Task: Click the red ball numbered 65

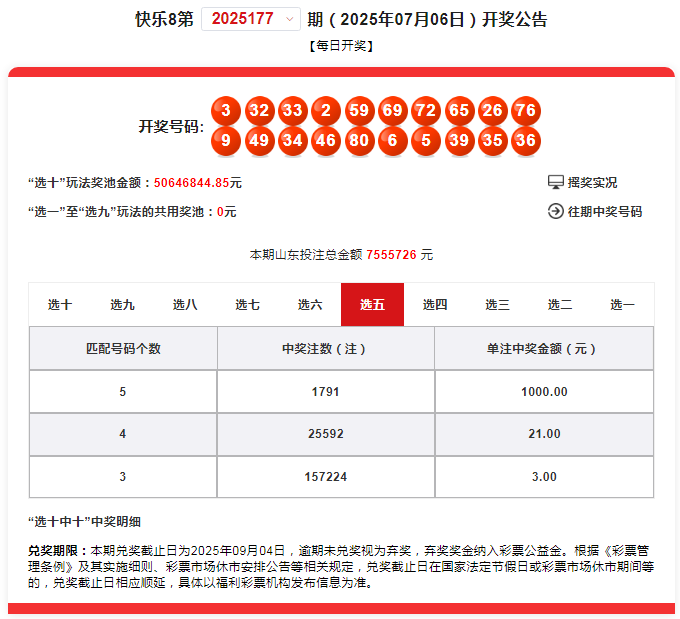Action: click(x=459, y=111)
